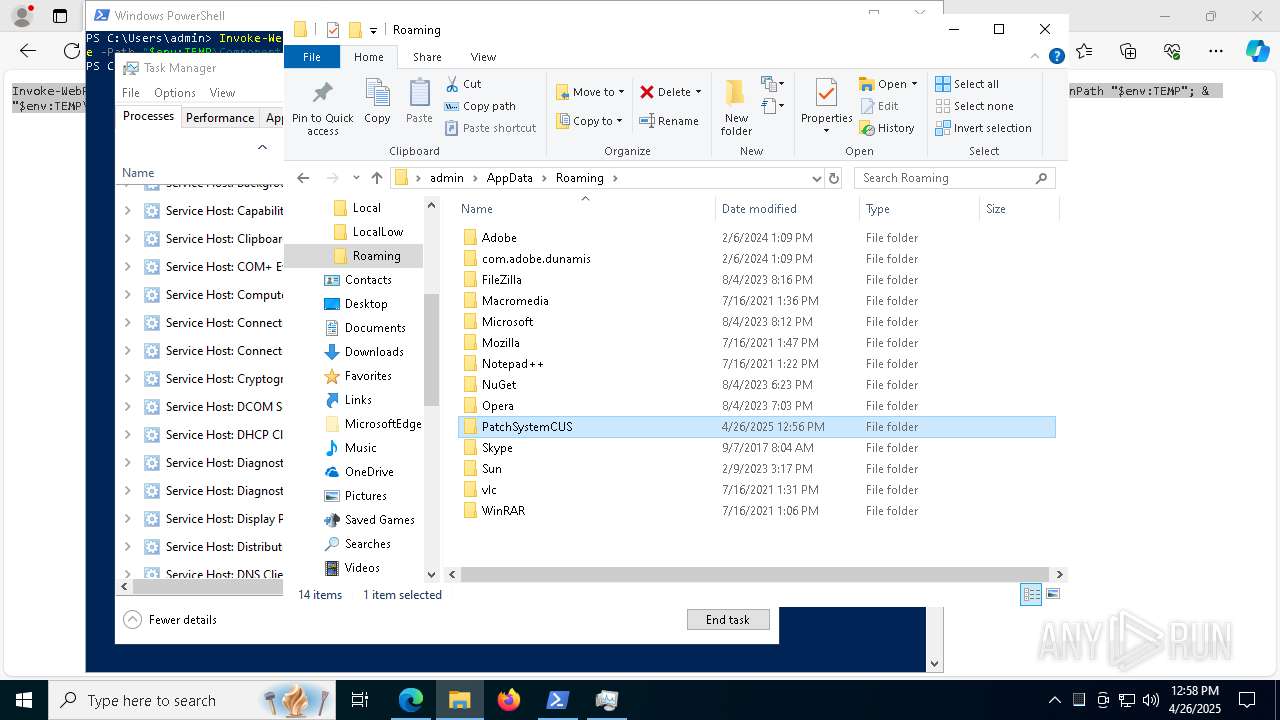The image size is (1280, 720).
Task: Click the Windows Start button
Action: pos(24,700)
